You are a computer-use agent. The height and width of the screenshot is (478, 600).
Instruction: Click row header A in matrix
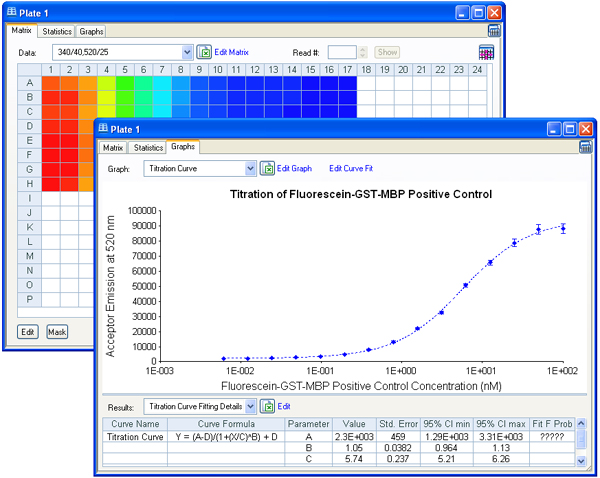click(29, 83)
